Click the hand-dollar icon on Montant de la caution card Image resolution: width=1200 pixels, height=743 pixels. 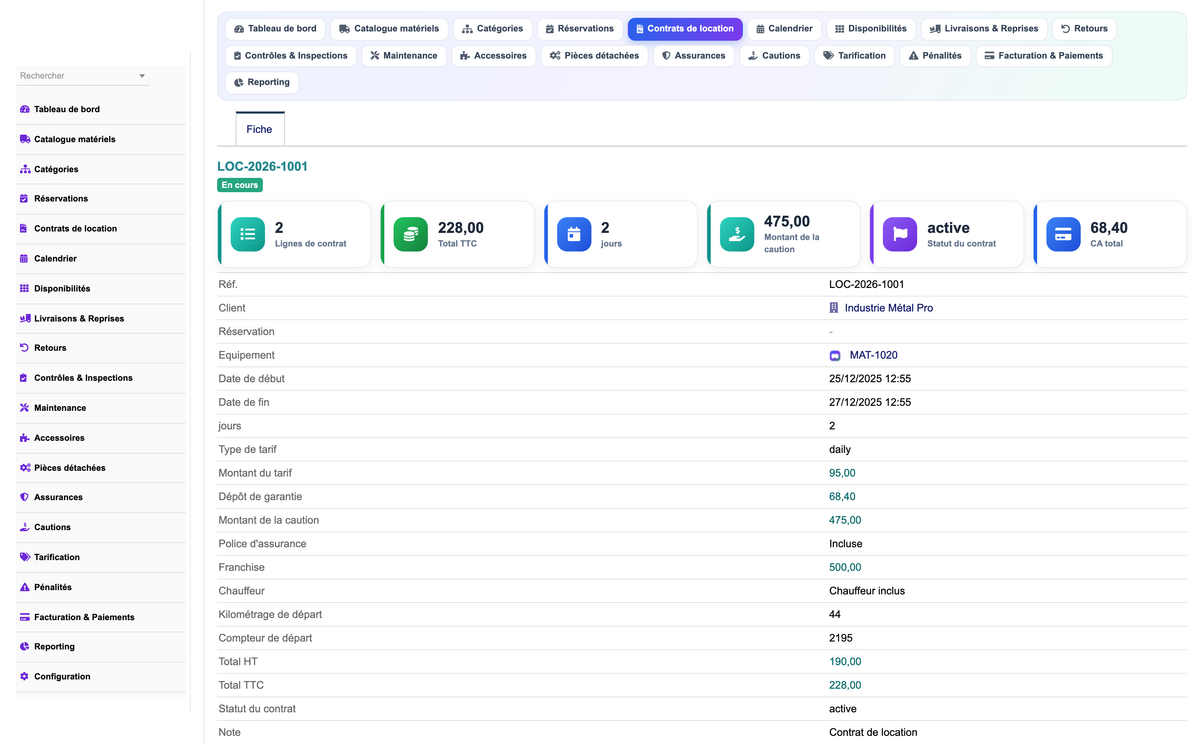click(x=737, y=235)
